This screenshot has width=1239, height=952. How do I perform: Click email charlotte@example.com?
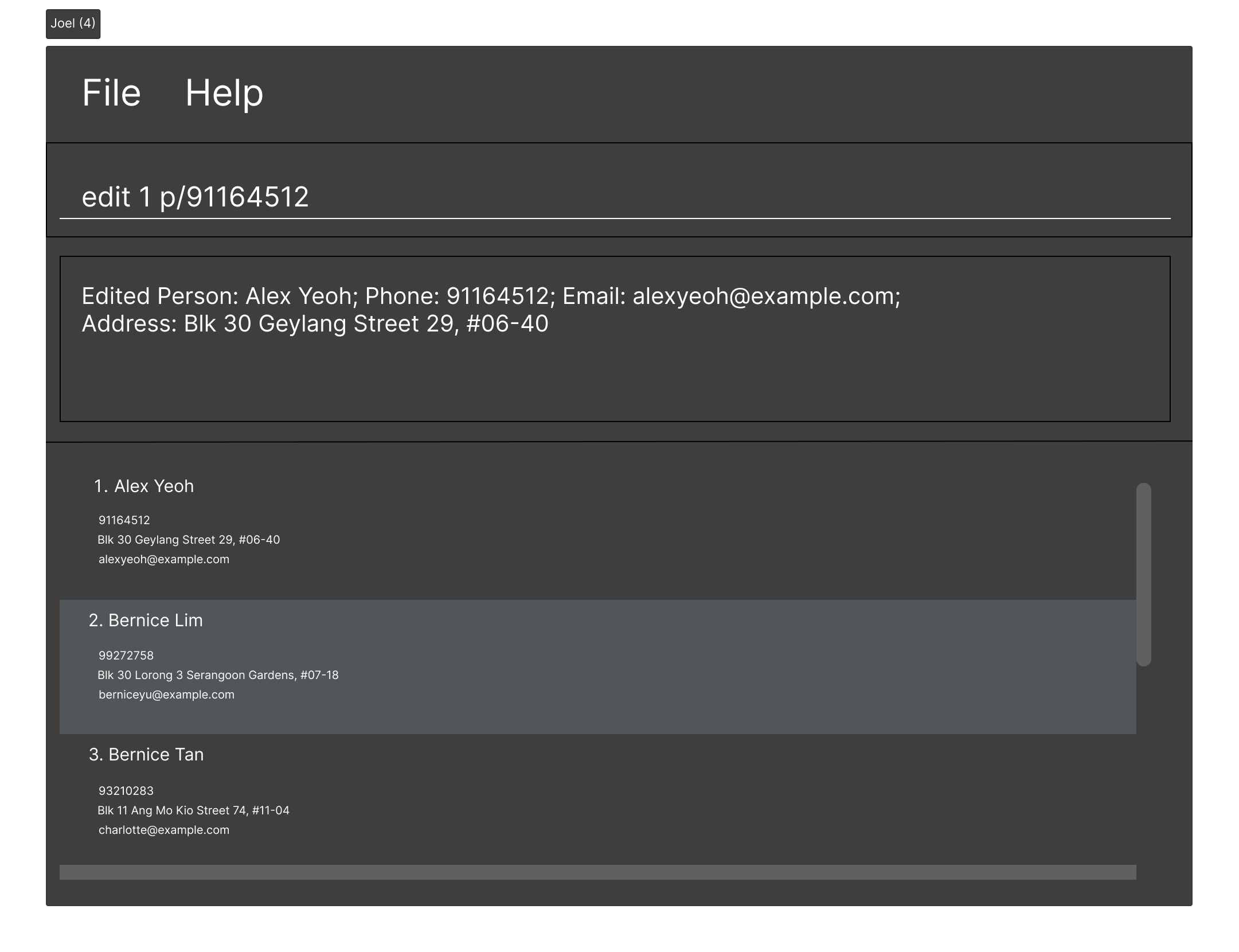(x=164, y=830)
